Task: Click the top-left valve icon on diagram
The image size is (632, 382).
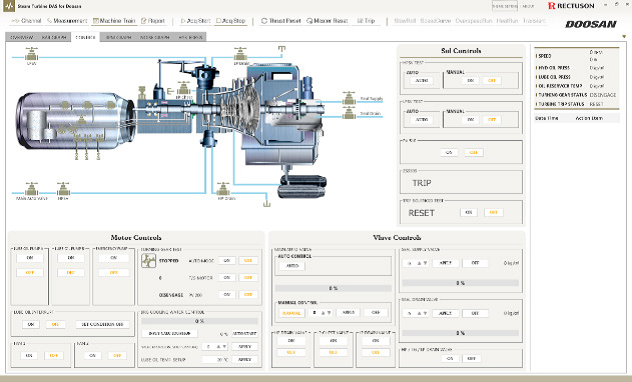Action: [31, 54]
